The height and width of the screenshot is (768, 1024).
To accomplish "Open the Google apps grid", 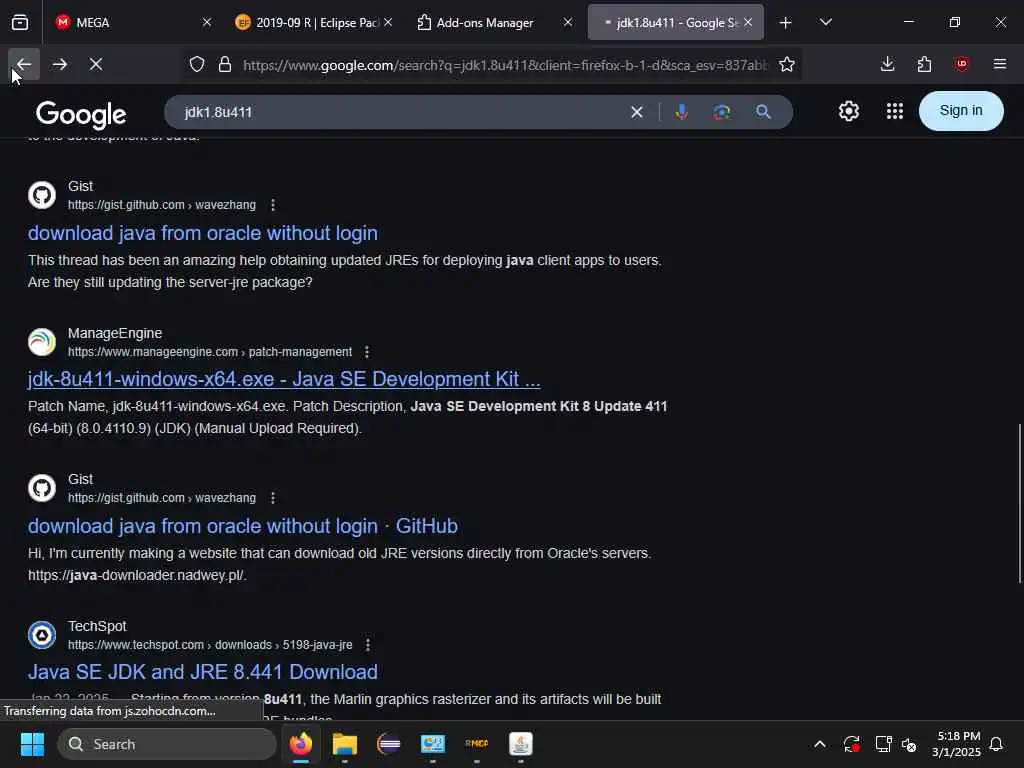I will [895, 111].
